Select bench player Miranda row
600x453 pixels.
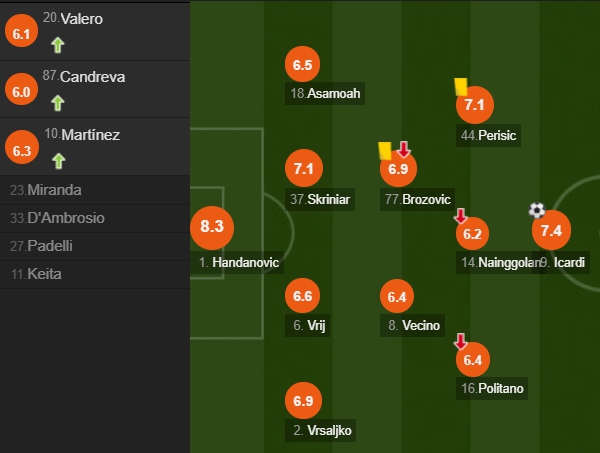pos(95,190)
